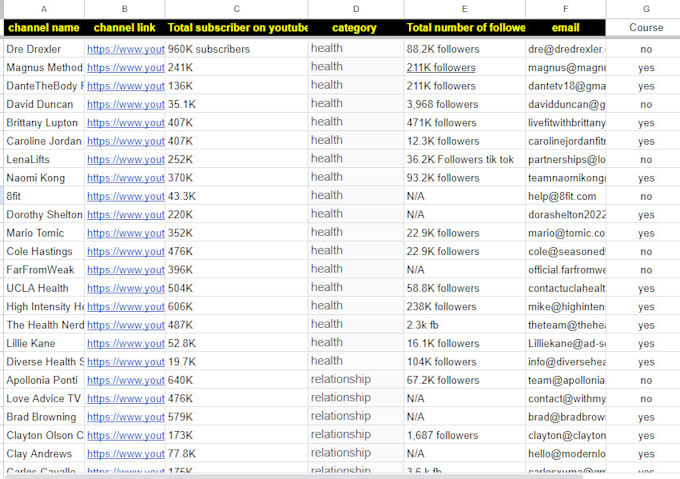Select '36.2K Followers tik tok' cell
Screen dimensions: 680x479
(464, 160)
